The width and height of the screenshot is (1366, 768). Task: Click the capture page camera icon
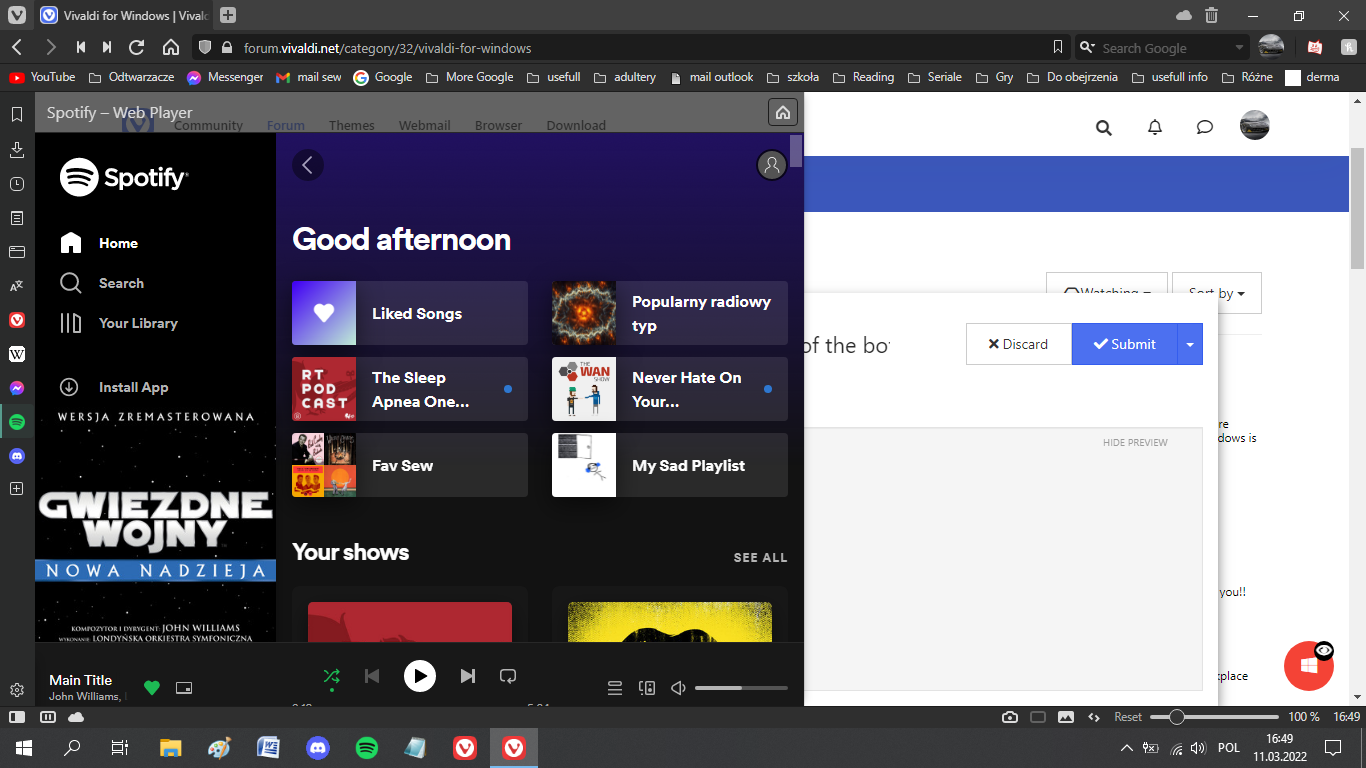1010,717
